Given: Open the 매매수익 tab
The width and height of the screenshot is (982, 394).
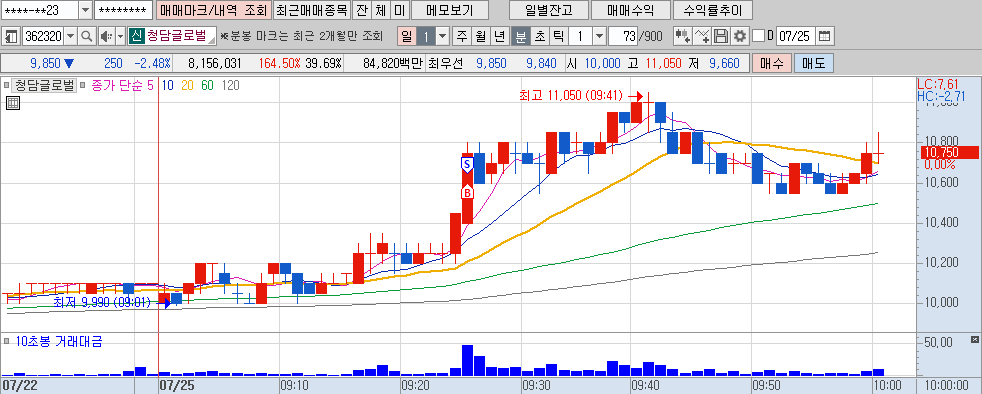Looking at the screenshot, I should (631, 10).
